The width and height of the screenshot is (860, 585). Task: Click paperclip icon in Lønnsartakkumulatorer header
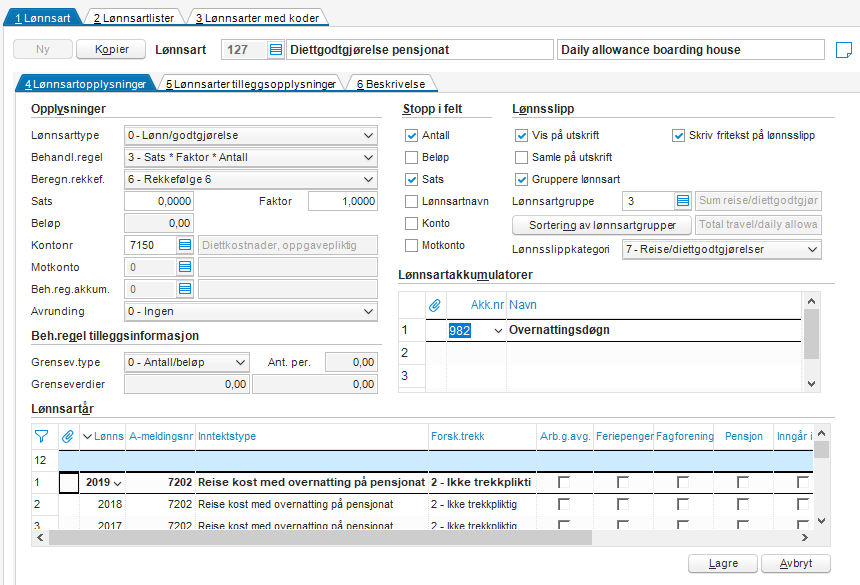point(435,305)
